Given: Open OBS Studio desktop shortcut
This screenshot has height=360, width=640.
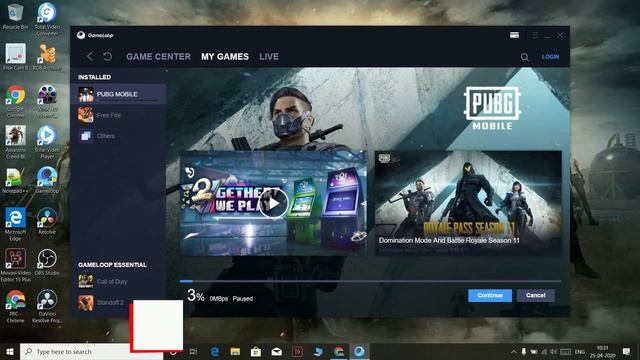Looking at the screenshot, I should click(47, 262).
